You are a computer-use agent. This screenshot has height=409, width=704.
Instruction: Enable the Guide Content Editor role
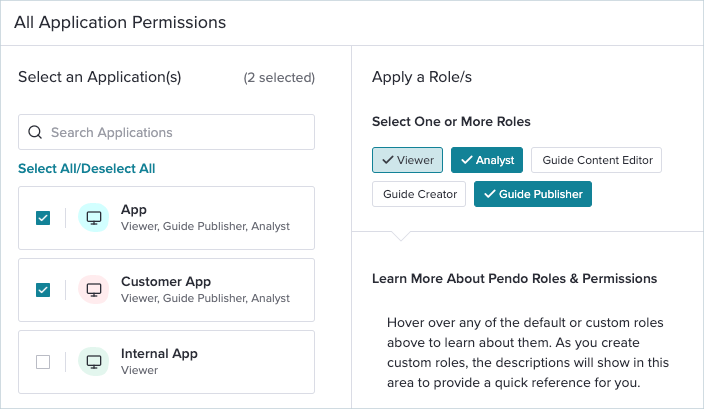point(596,160)
